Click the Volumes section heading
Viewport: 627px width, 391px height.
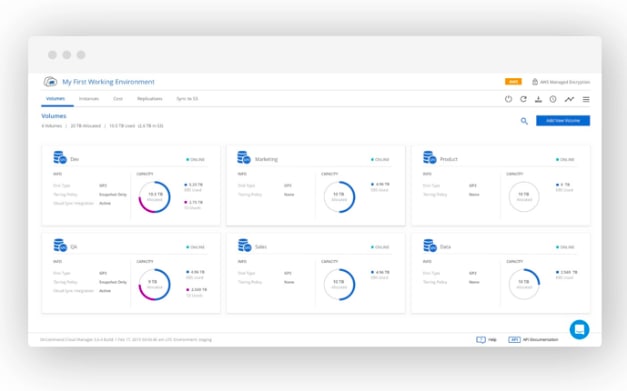pyautogui.click(x=54, y=116)
